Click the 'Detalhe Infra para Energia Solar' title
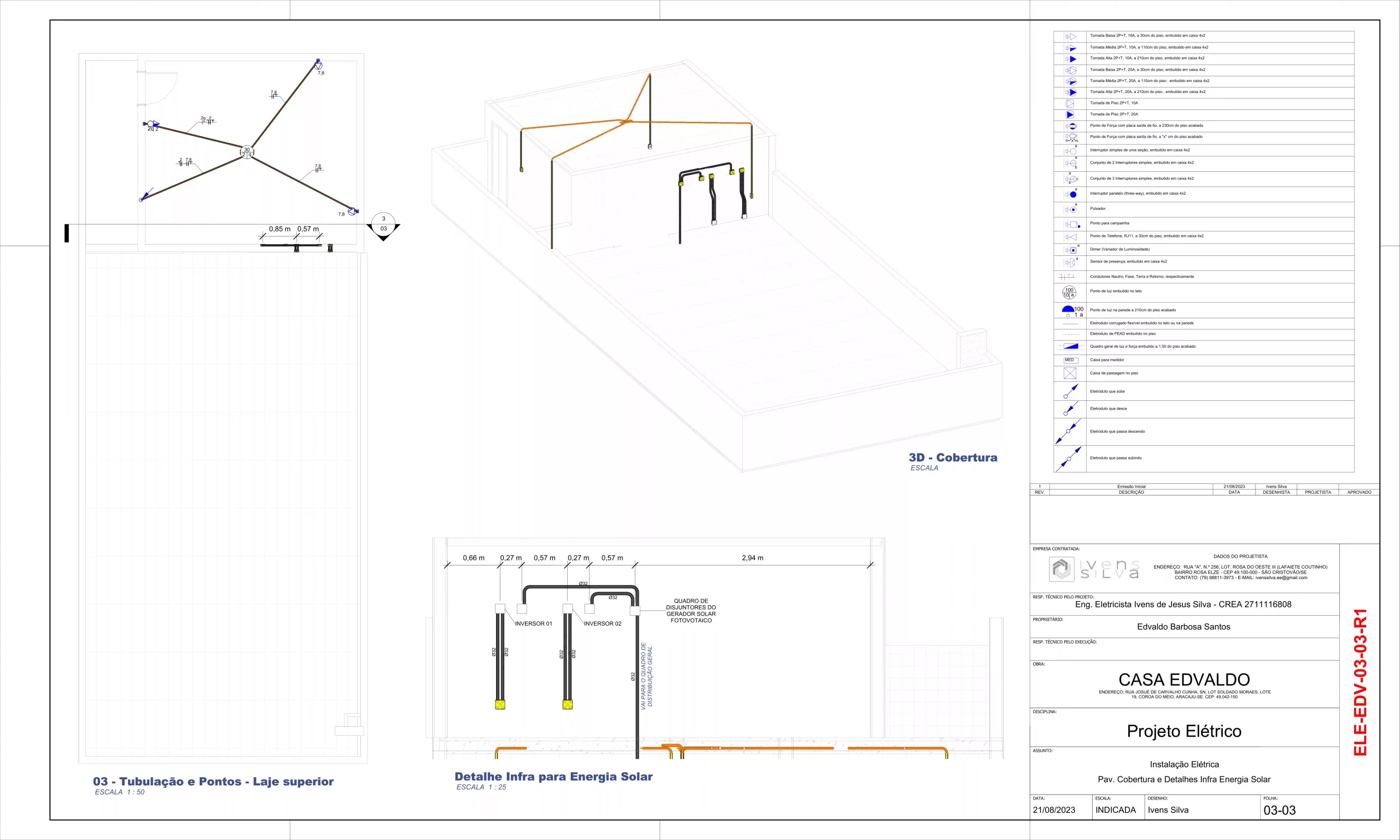Viewport: 1400px width, 840px height. pyautogui.click(x=553, y=777)
